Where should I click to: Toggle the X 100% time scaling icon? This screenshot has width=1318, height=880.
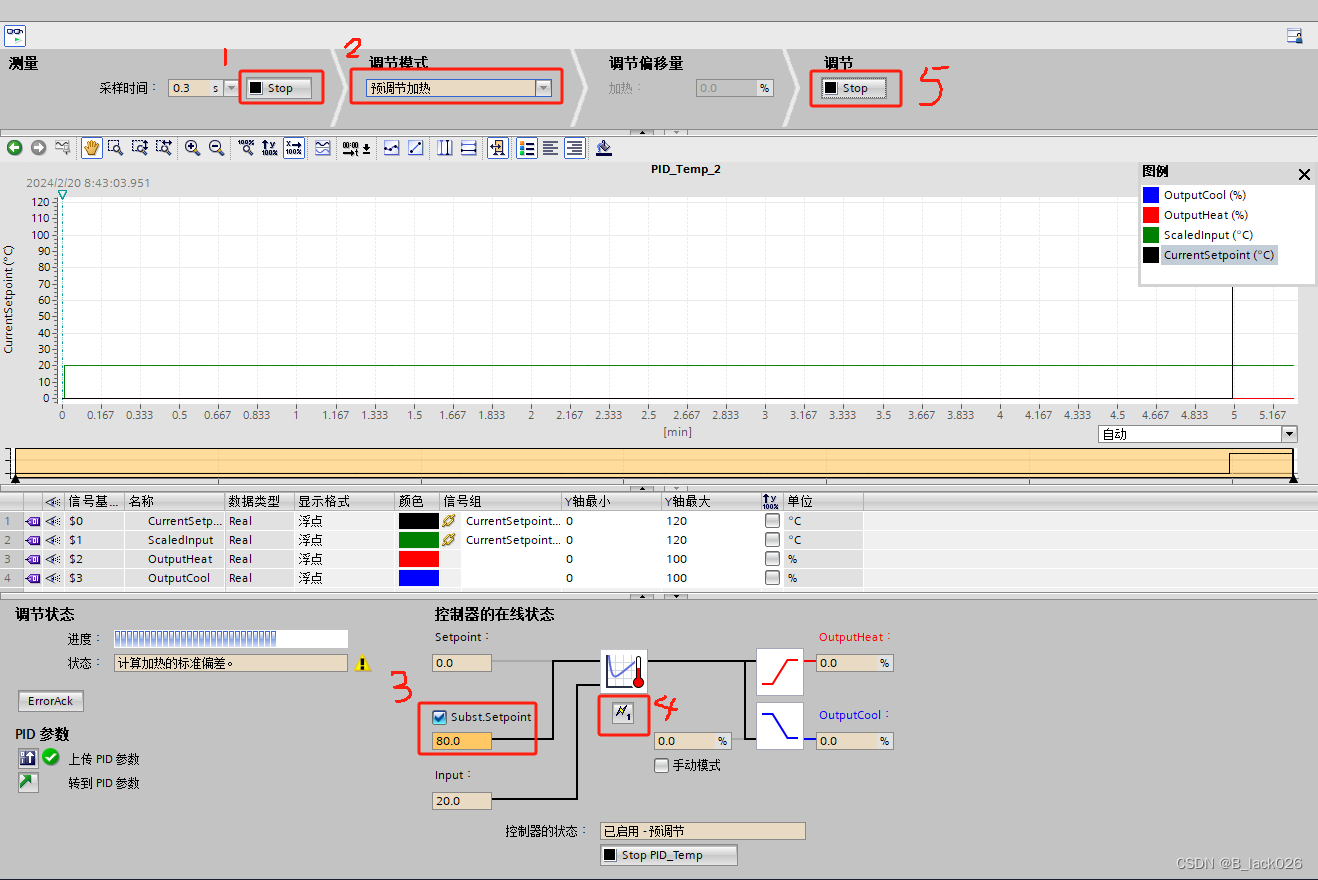pyautogui.click(x=294, y=148)
